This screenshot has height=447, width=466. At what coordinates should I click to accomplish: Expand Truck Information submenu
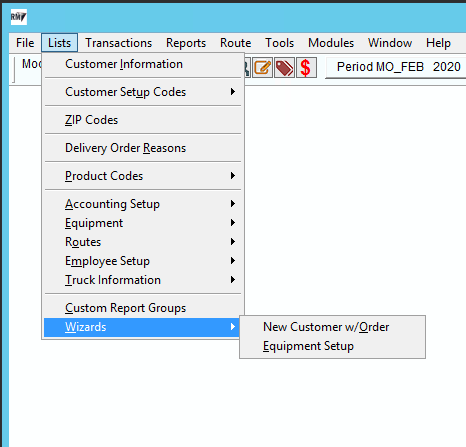coord(143,280)
